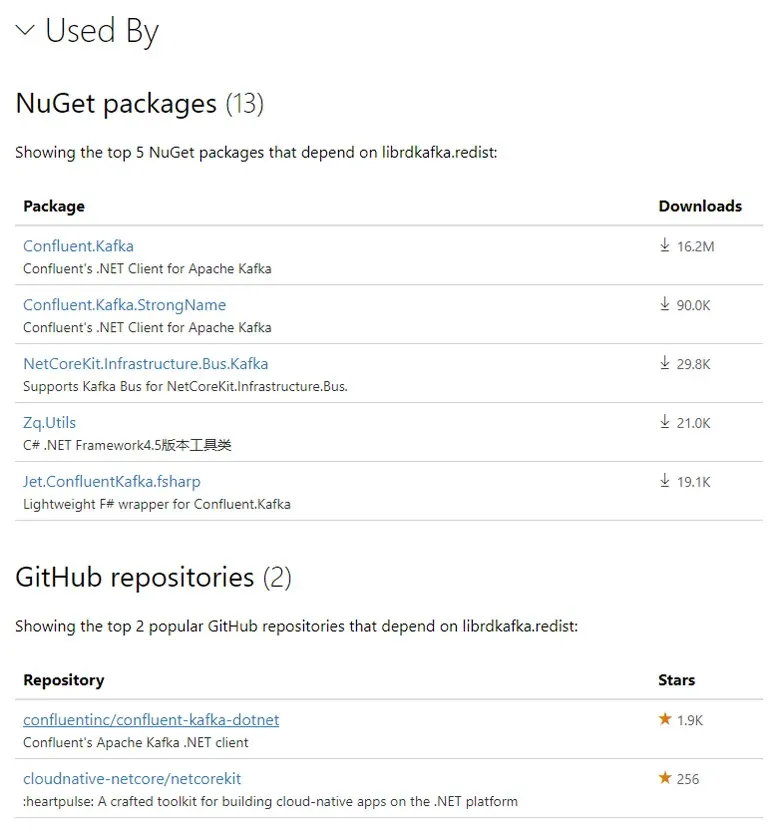
Task: Open the Confluent.Kafka package page
Action: coord(78,246)
